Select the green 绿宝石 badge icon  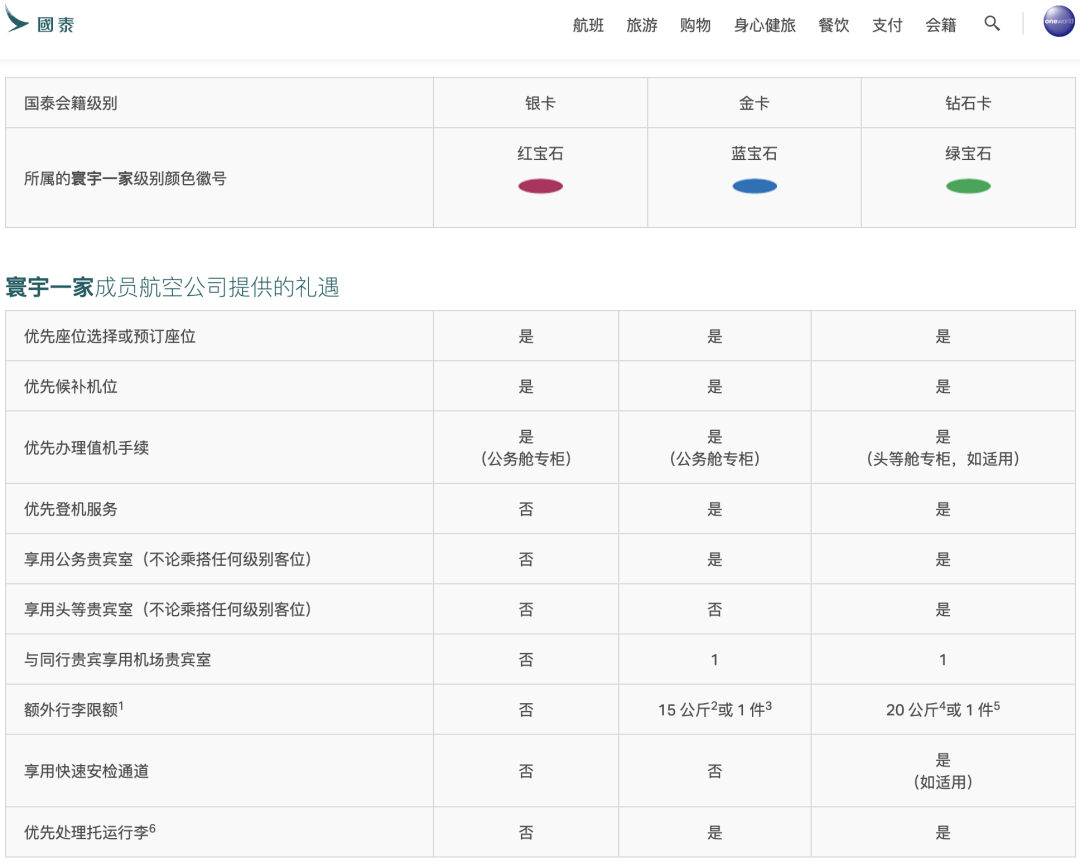(967, 186)
